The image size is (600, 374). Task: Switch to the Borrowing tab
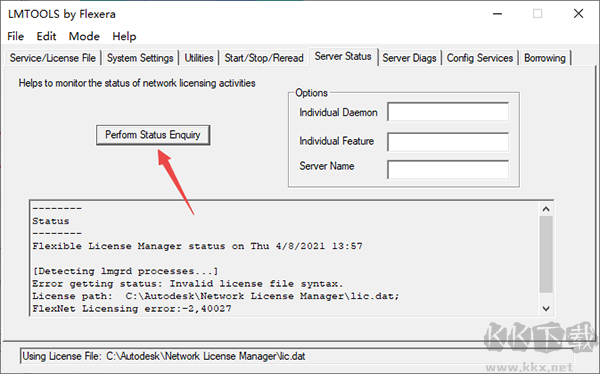(x=545, y=58)
